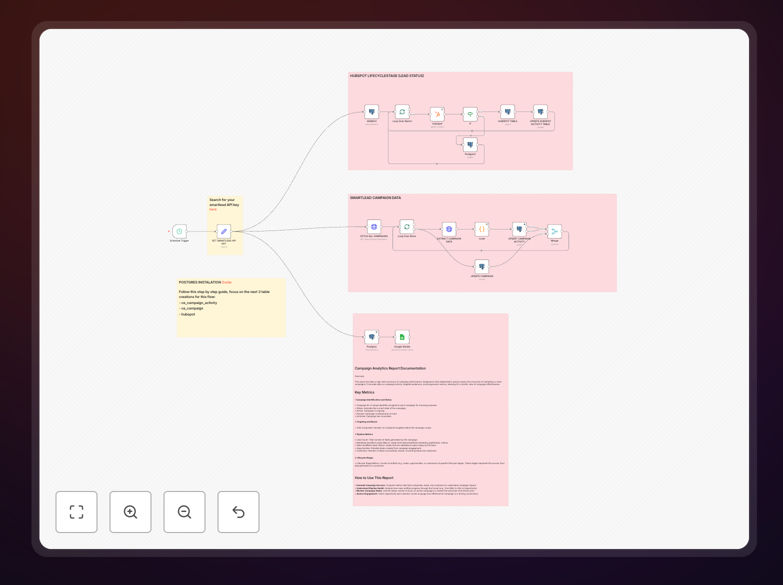The image size is (783, 585).
Task: Open the Loop Over Items node in HubSpot group
Action: [402, 112]
